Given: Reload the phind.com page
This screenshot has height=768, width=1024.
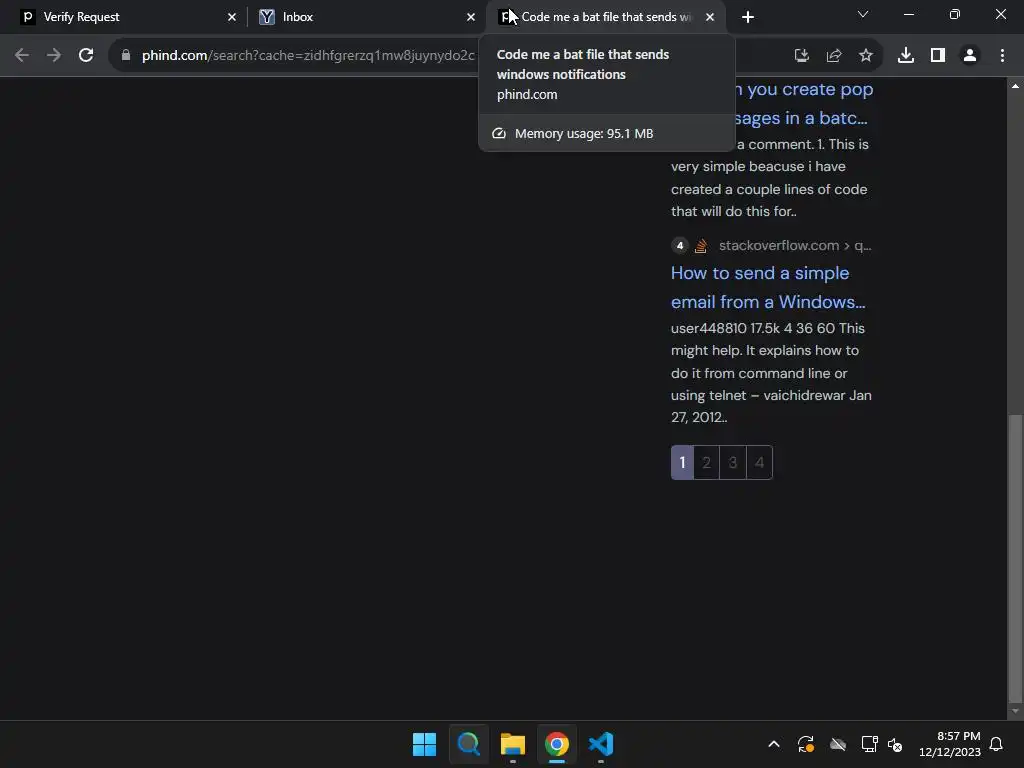Looking at the screenshot, I should [86, 56].
